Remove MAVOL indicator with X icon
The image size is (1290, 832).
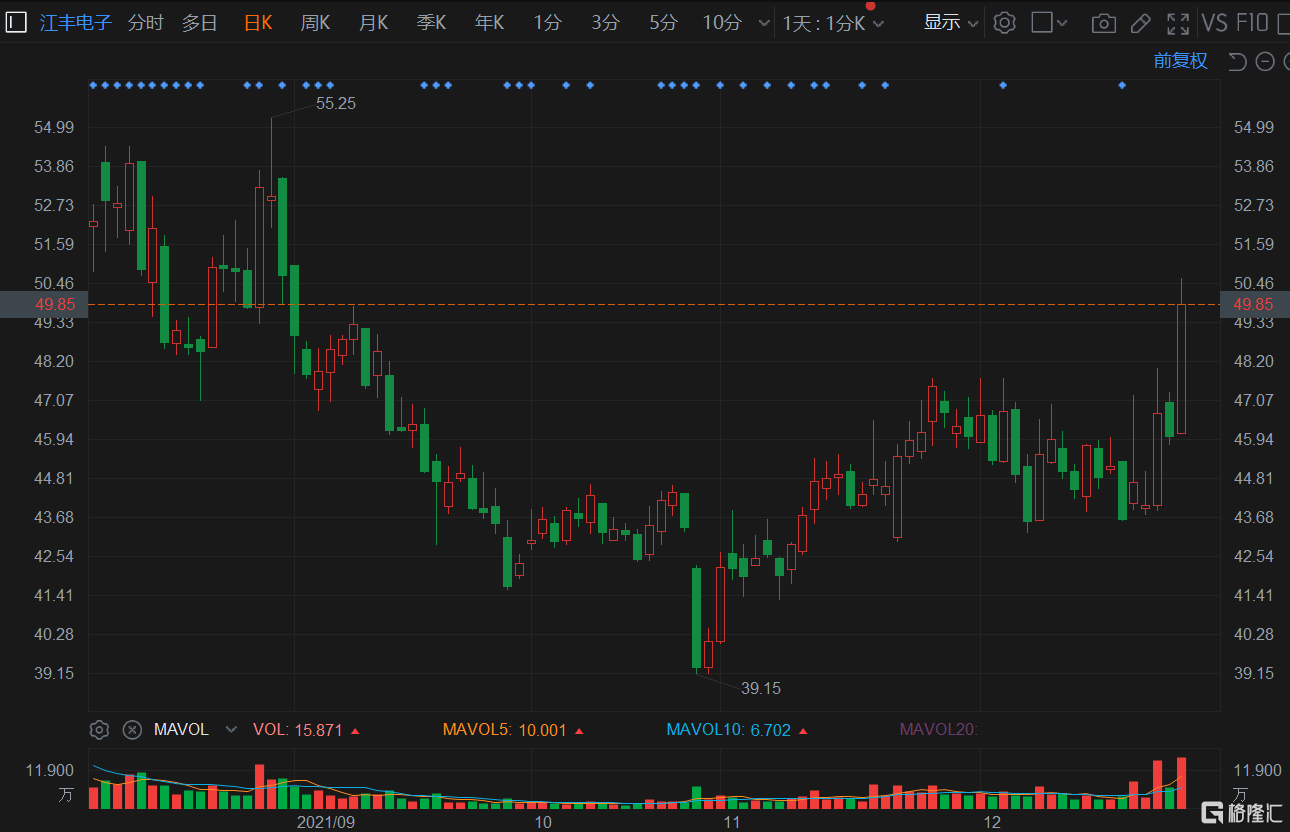pos(132,730)
